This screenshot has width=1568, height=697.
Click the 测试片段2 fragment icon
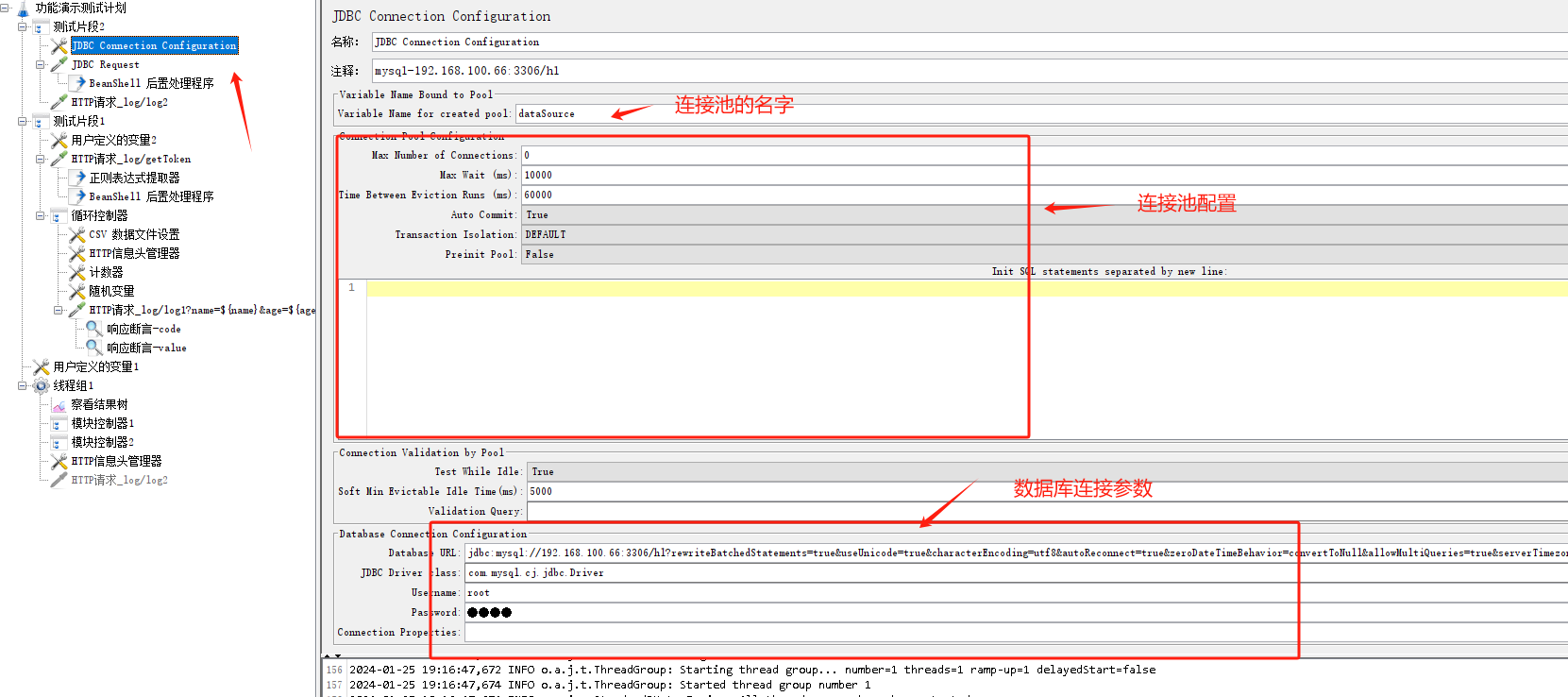coord(42,26)
